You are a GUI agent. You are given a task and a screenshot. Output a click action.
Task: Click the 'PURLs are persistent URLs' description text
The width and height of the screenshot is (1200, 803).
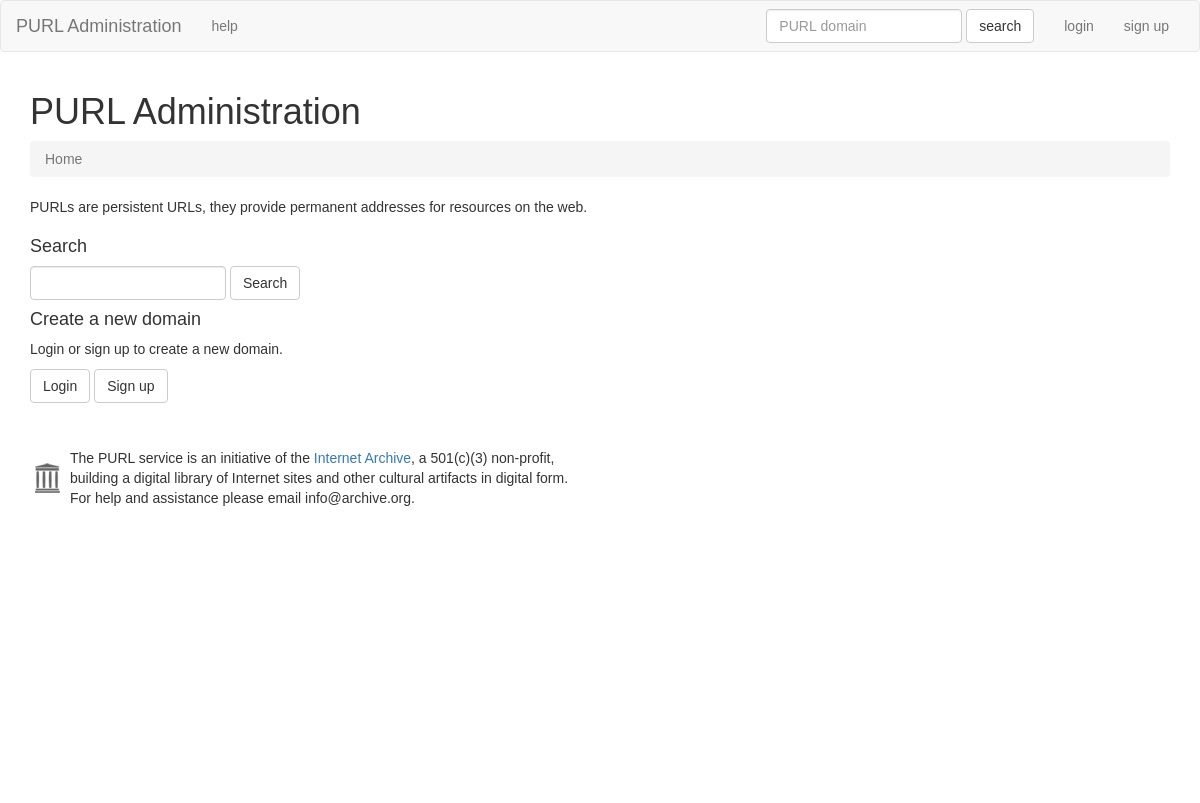(308, 207)
